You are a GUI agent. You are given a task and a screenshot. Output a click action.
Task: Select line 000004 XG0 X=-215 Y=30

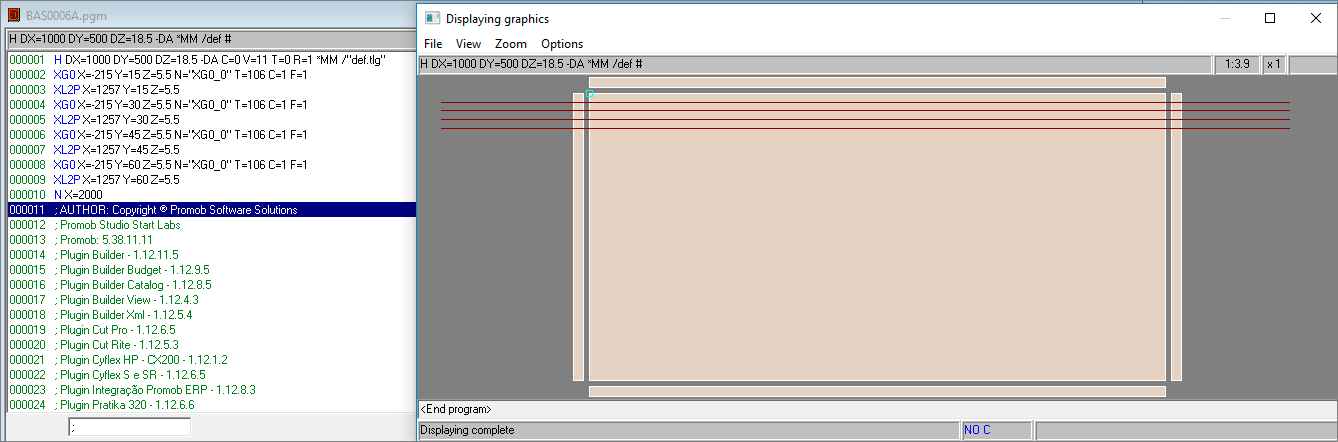(211, 105)
